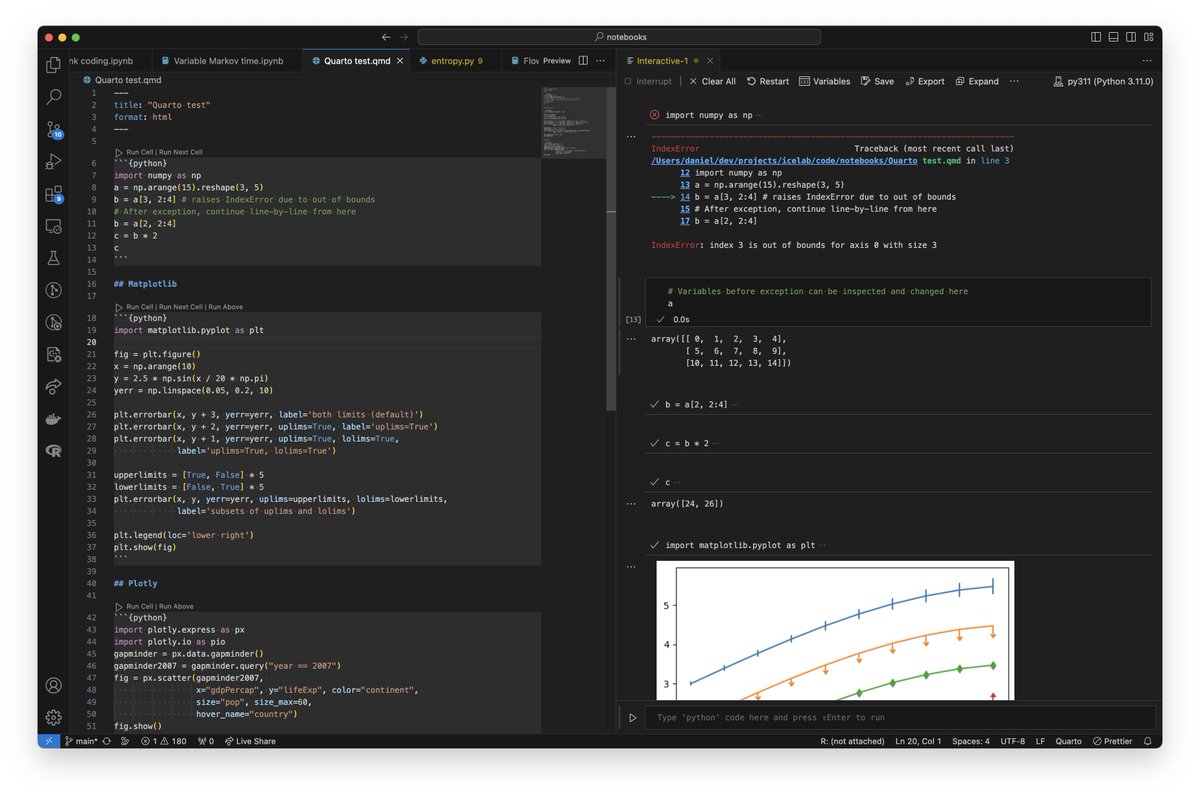Image resolution: width=1200 pixels, height=798 pixels.
Task: Open output actions ellipsis beside traceback
Action: [631, 135]
